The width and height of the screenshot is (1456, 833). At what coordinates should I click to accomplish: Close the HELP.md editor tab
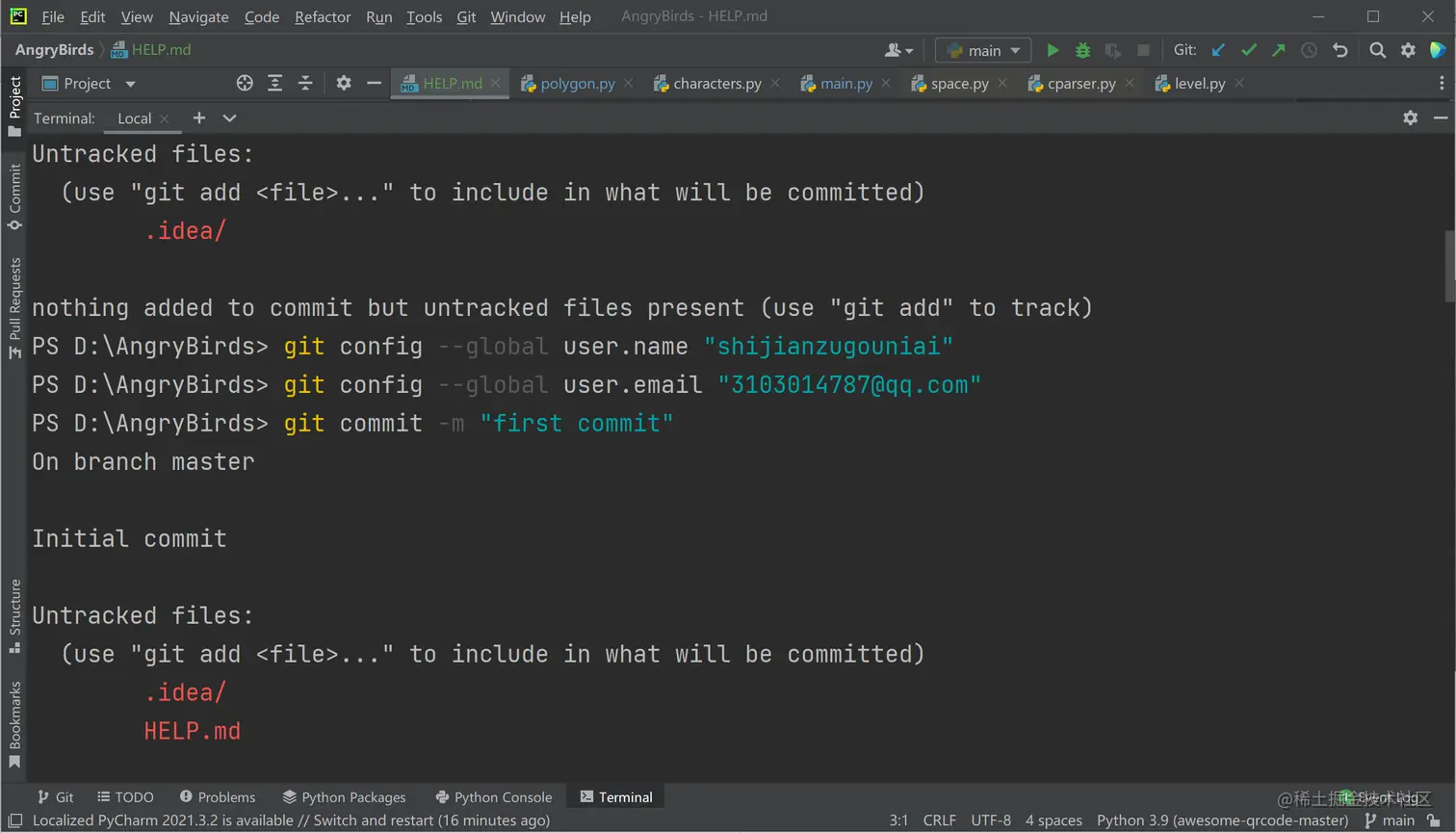coord(495,84)
